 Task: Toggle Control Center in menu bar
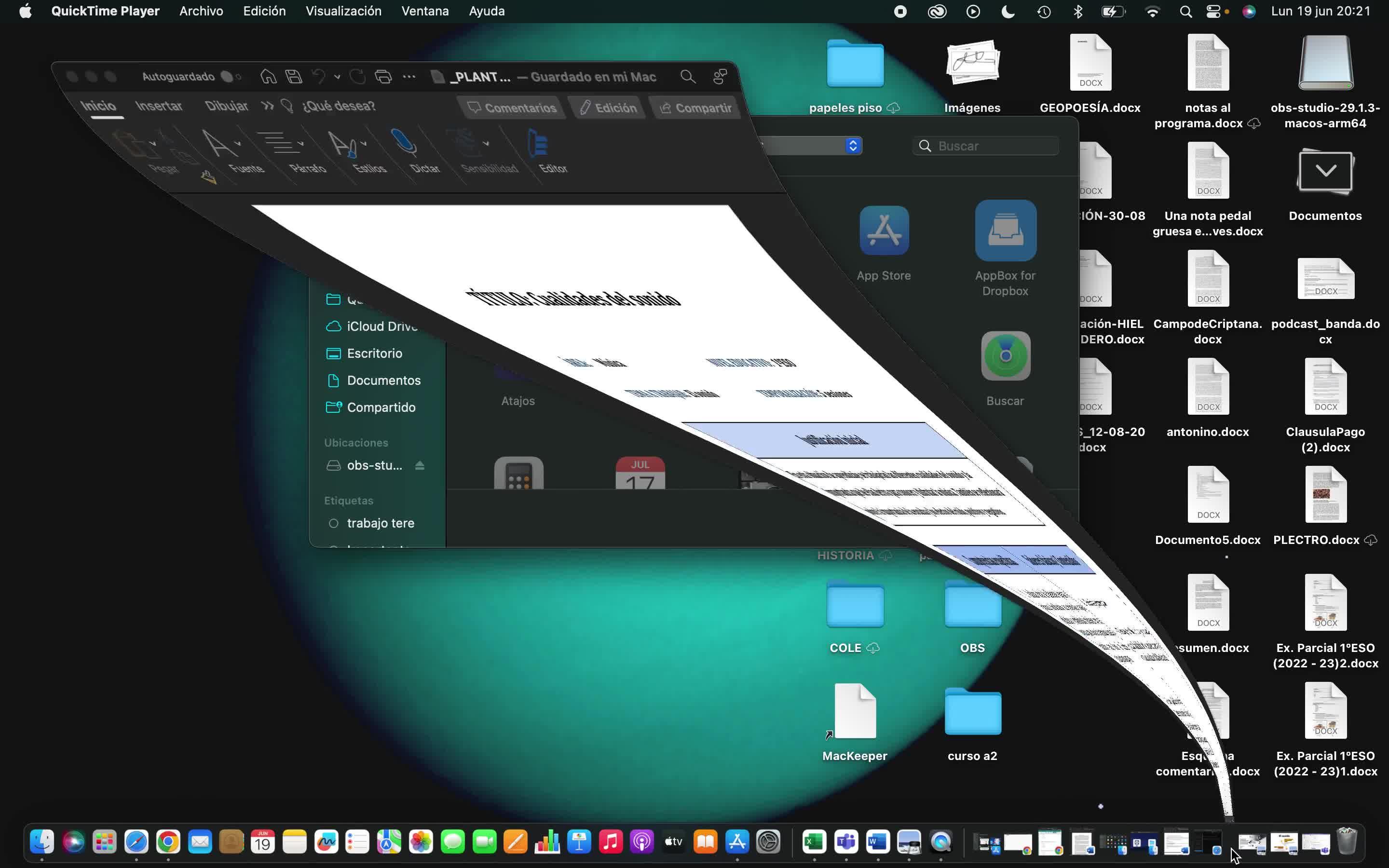tap(1213, 12)
